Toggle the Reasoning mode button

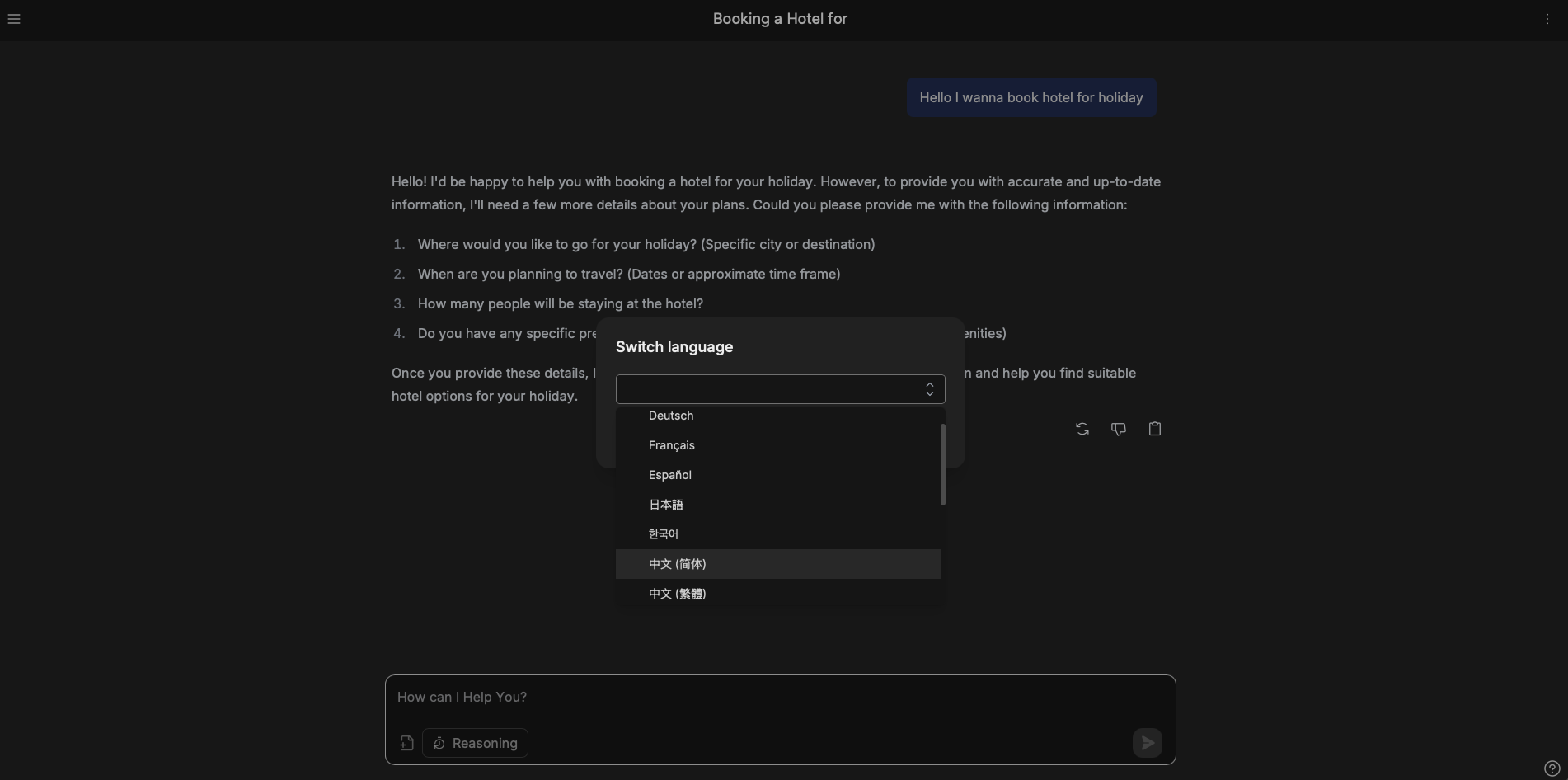point(475,743)
